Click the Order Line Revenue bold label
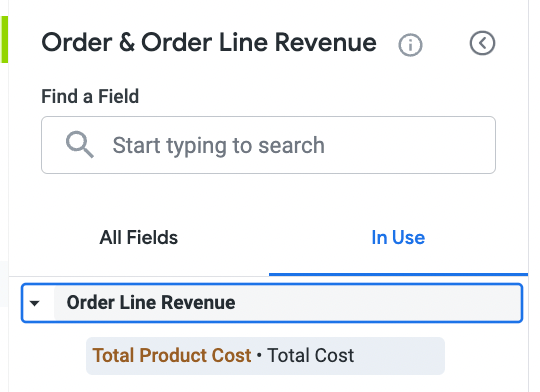 point(151,302)
